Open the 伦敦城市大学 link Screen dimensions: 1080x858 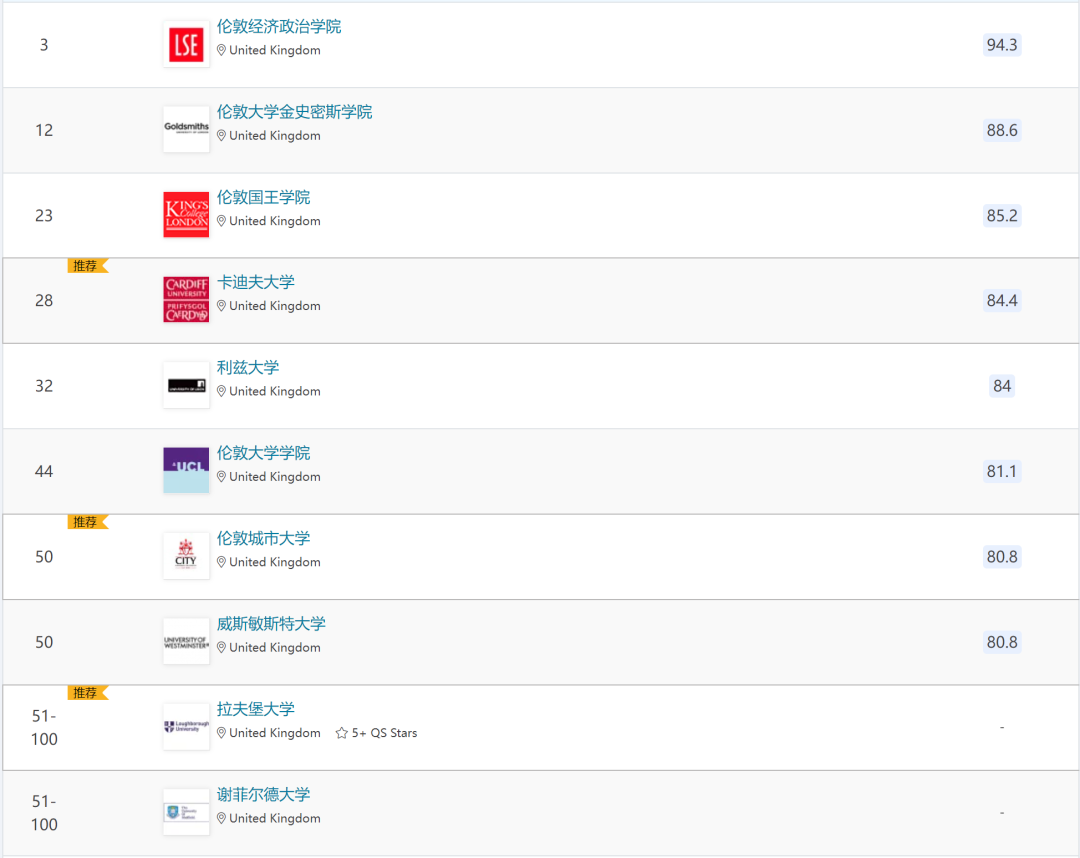click(264, 538)
